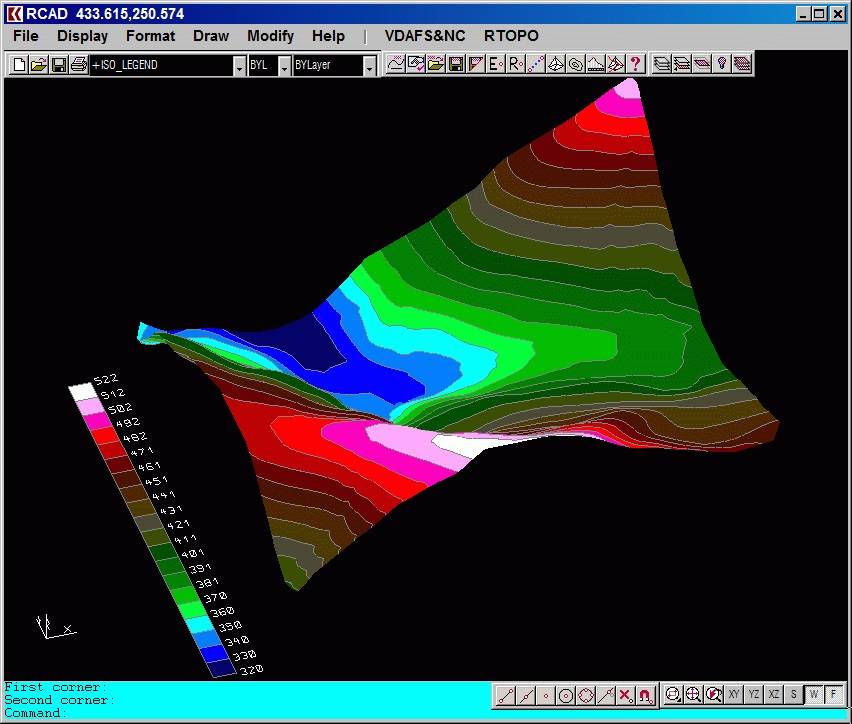
Task: Select the 'R' toolbar icon
Action: click(515, 64)
